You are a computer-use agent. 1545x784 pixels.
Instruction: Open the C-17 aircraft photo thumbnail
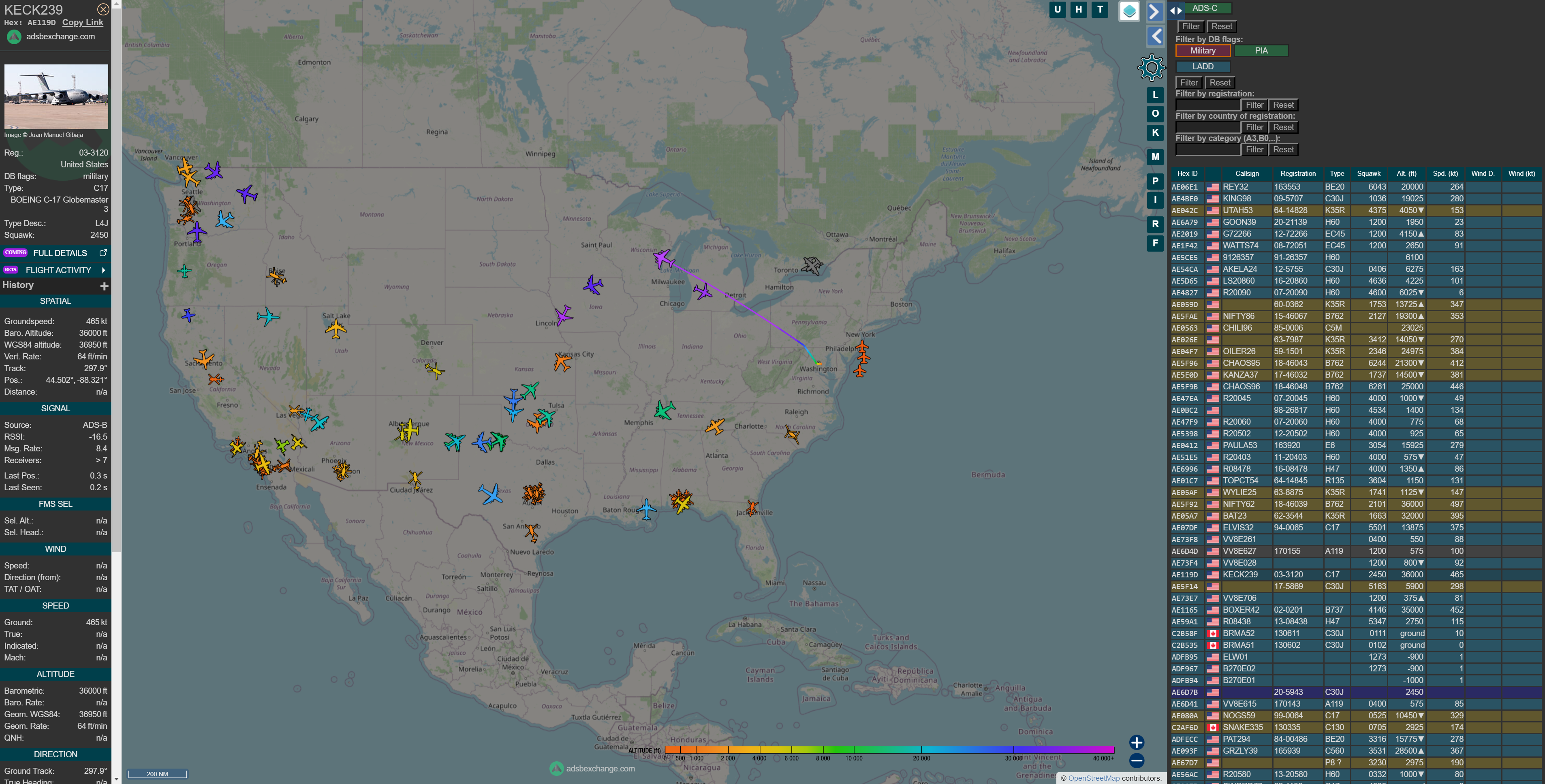coord(56,96)
